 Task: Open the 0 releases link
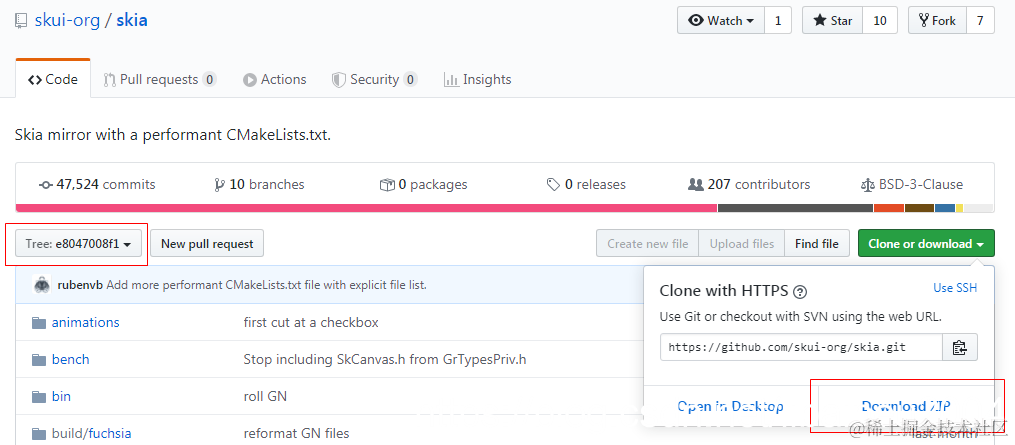pyautogui.click(x=586, y=185)
